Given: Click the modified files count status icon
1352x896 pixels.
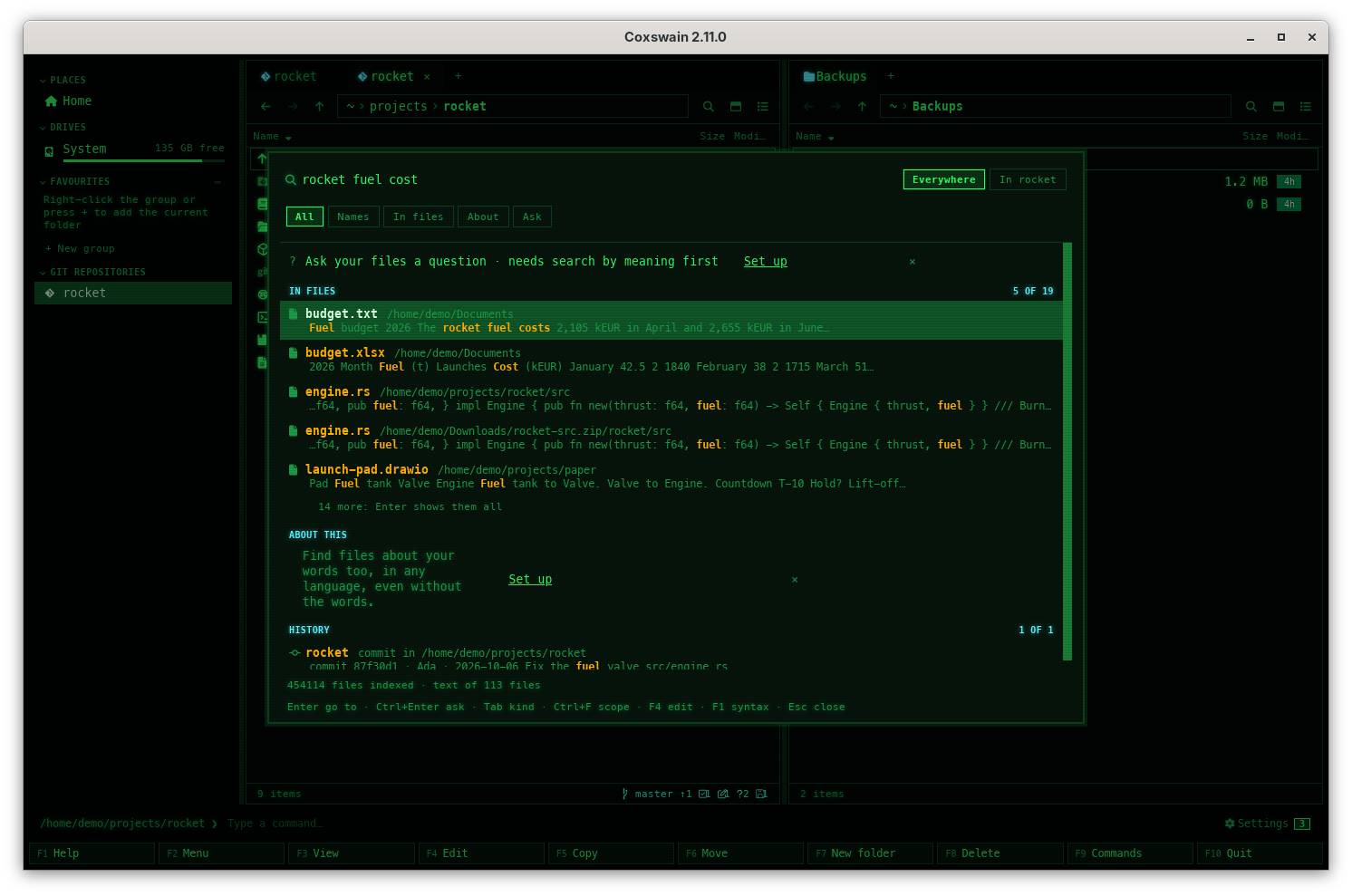Looking at the screenshot, I should (x=723, y=795).
